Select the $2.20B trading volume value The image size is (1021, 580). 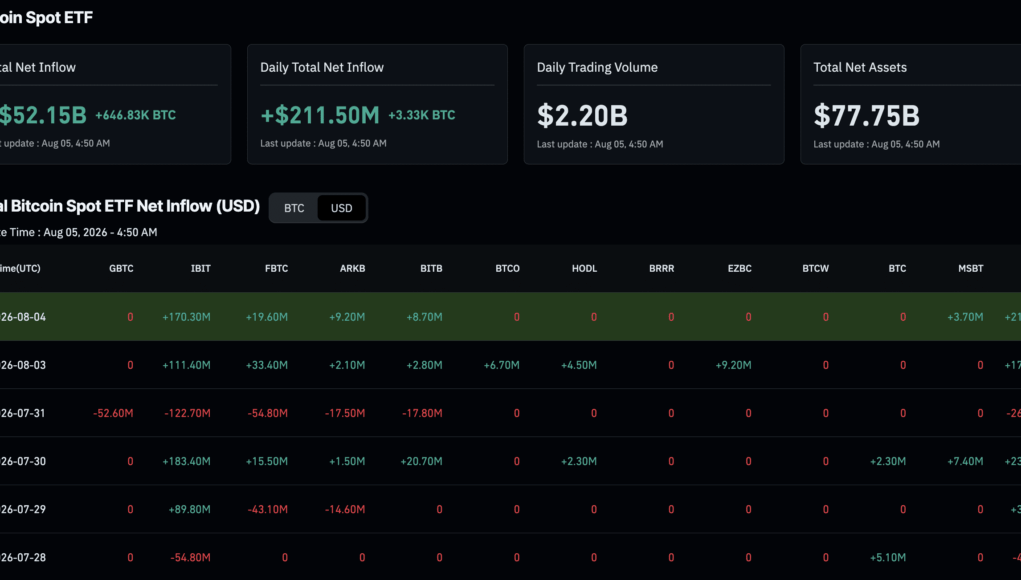coord(582,116)
